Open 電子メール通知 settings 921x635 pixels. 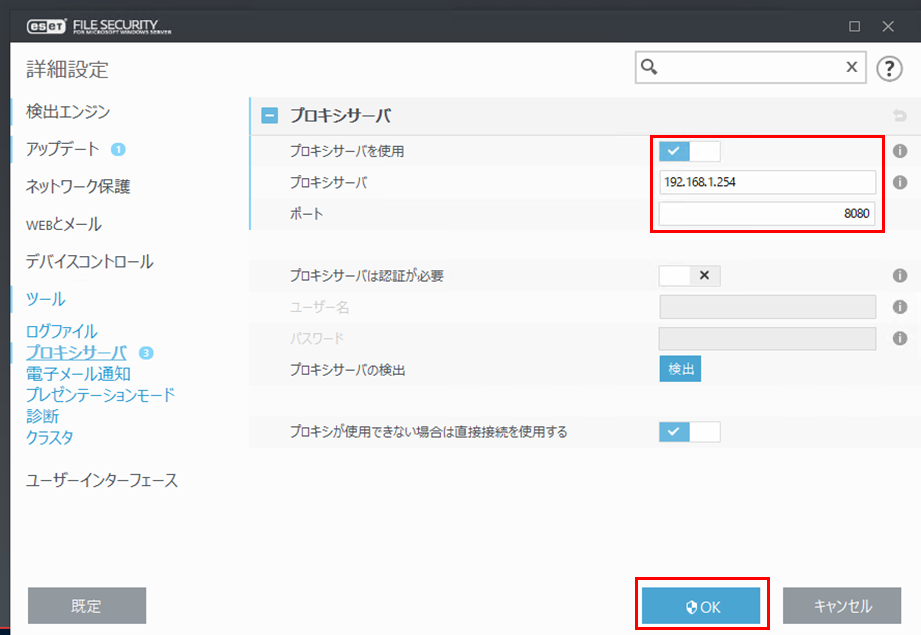pyautogui.click(x=78, y=374)
